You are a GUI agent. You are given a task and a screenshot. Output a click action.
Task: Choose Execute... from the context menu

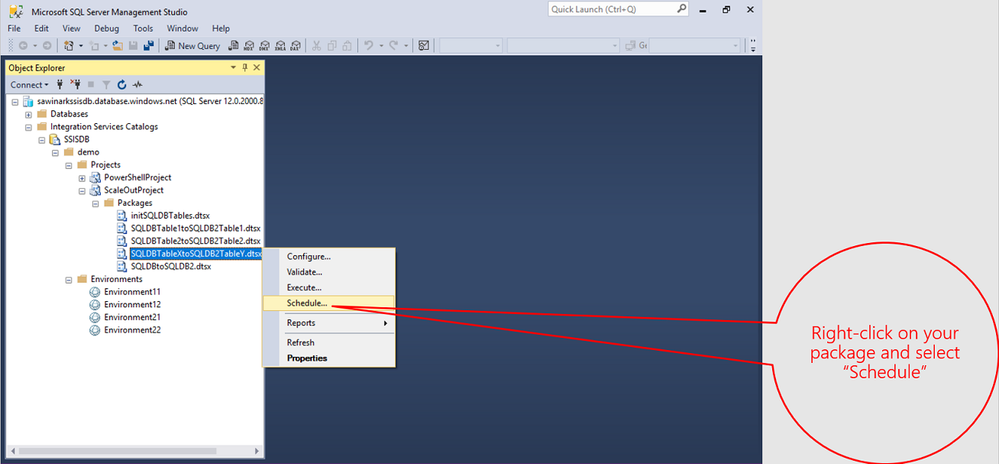[329, 288]
